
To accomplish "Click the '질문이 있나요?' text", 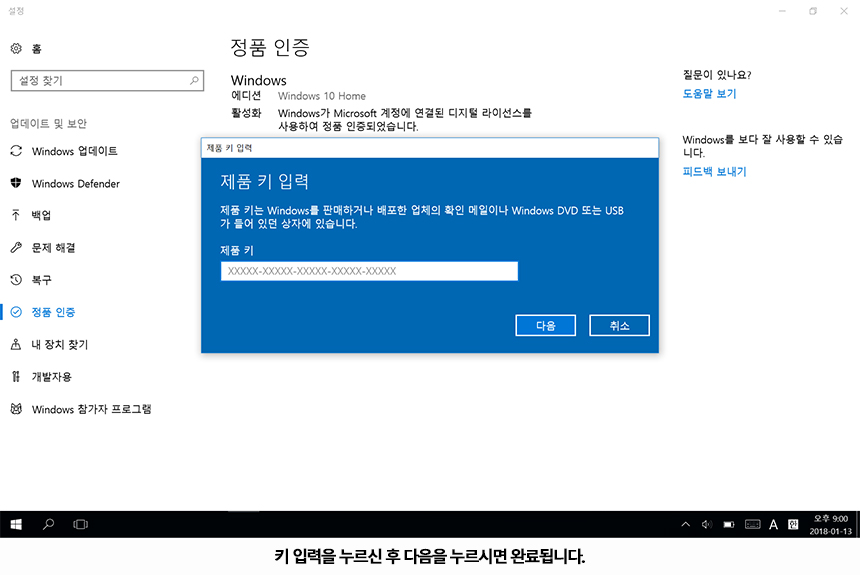I will pos(717,75).
